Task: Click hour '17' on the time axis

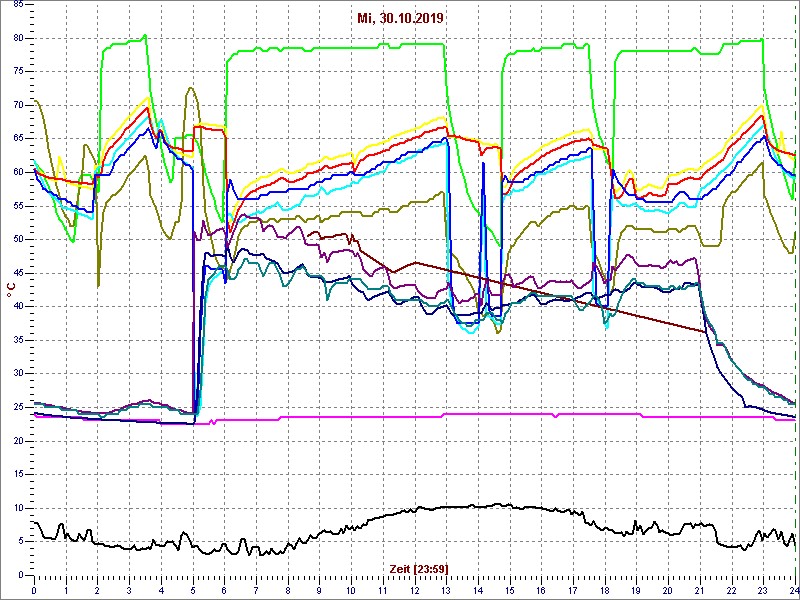Action: [x=572, y=588]
